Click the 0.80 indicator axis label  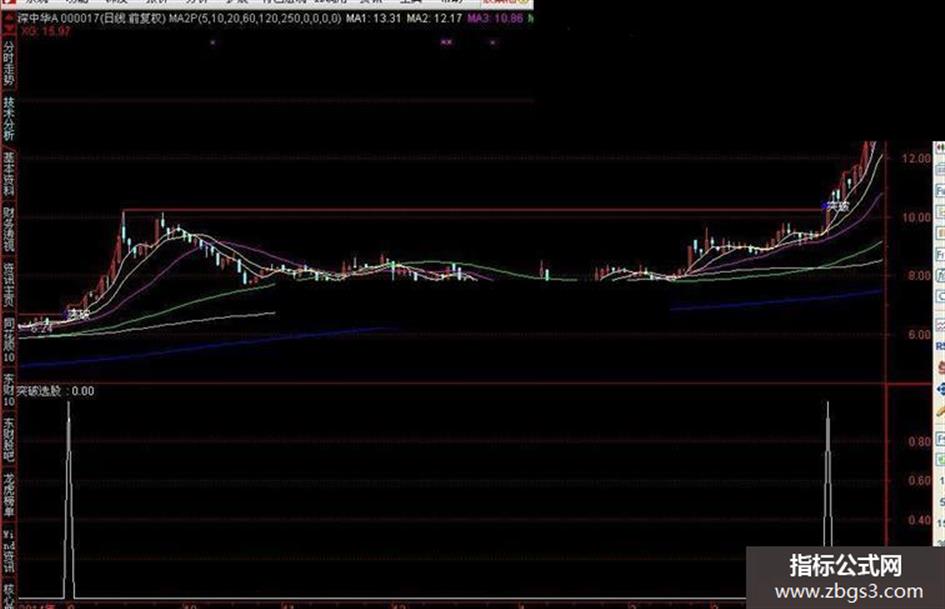[919, 442]
